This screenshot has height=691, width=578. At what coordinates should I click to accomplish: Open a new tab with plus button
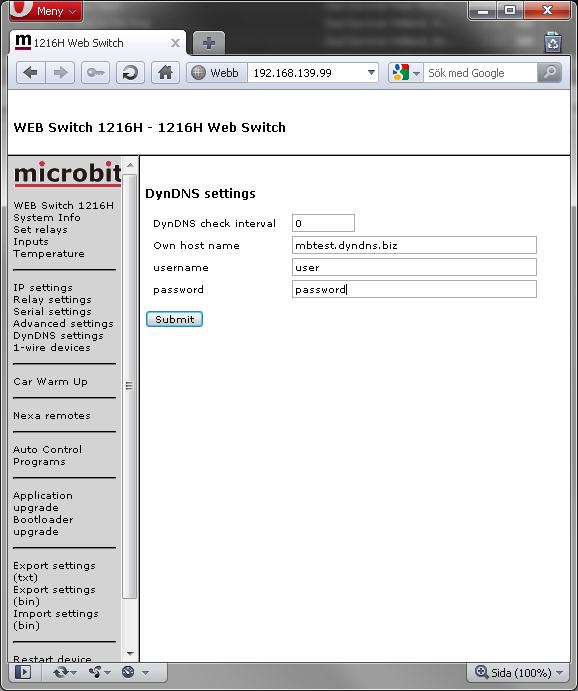coord(209,43)
